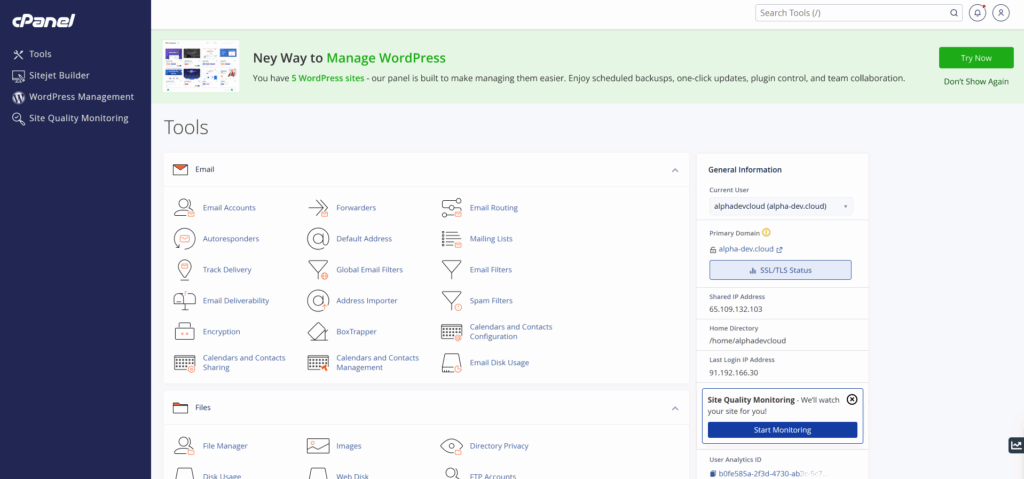This screenshot has width=1024, height=479.
Task: Open the Email Deliverability mailbox icon
Action: coord(184,301)
